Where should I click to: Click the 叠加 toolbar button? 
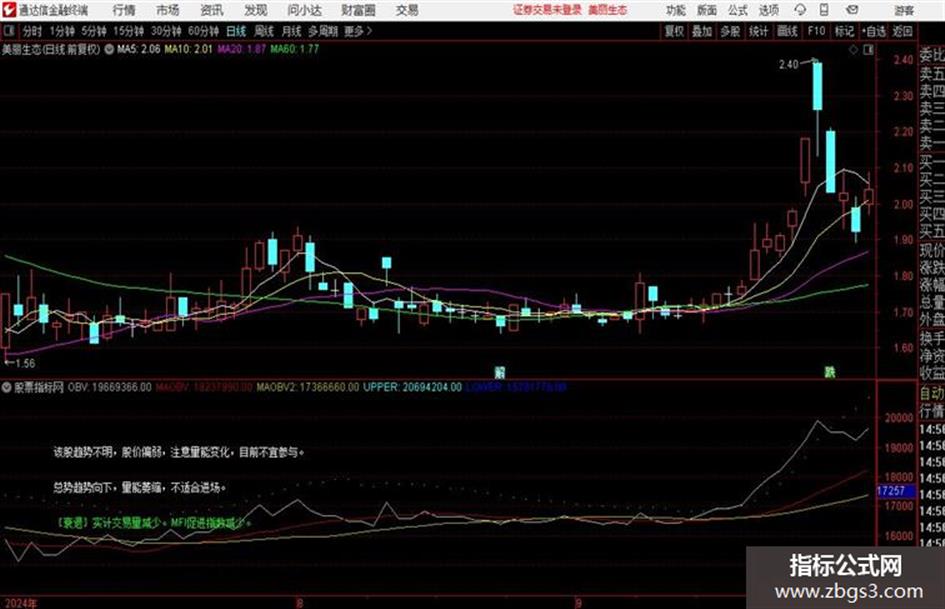[x=702, y=31]
